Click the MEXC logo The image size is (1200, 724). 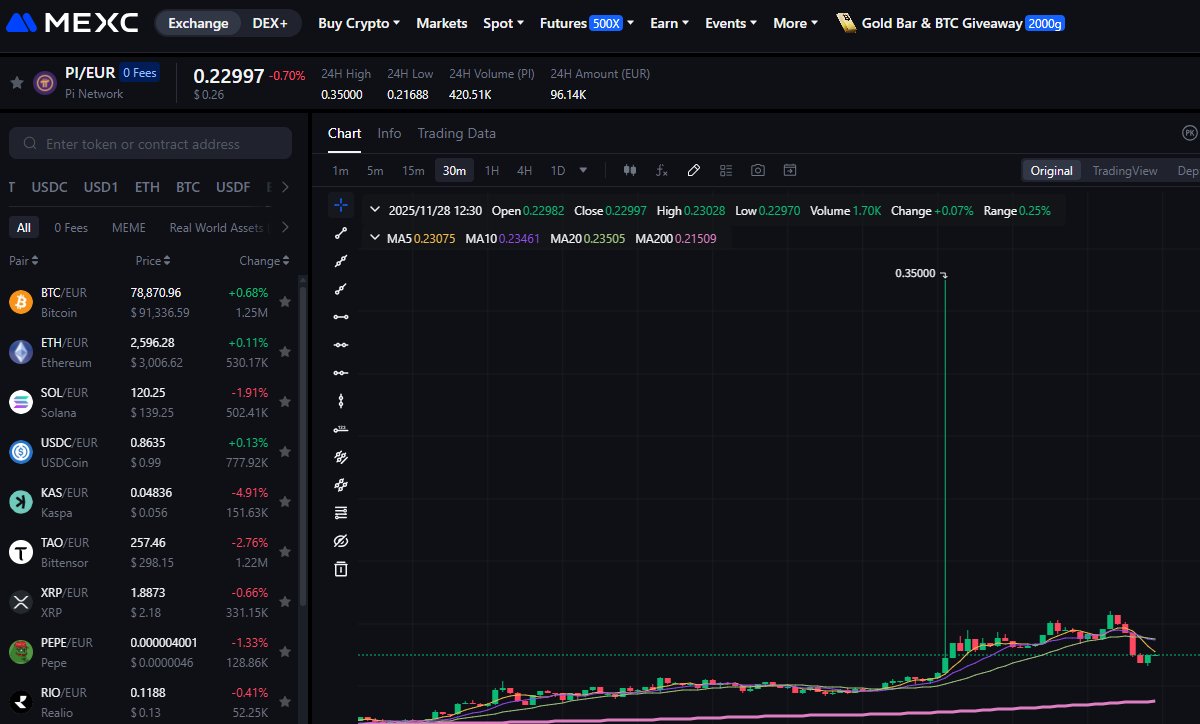click(70, 22)
